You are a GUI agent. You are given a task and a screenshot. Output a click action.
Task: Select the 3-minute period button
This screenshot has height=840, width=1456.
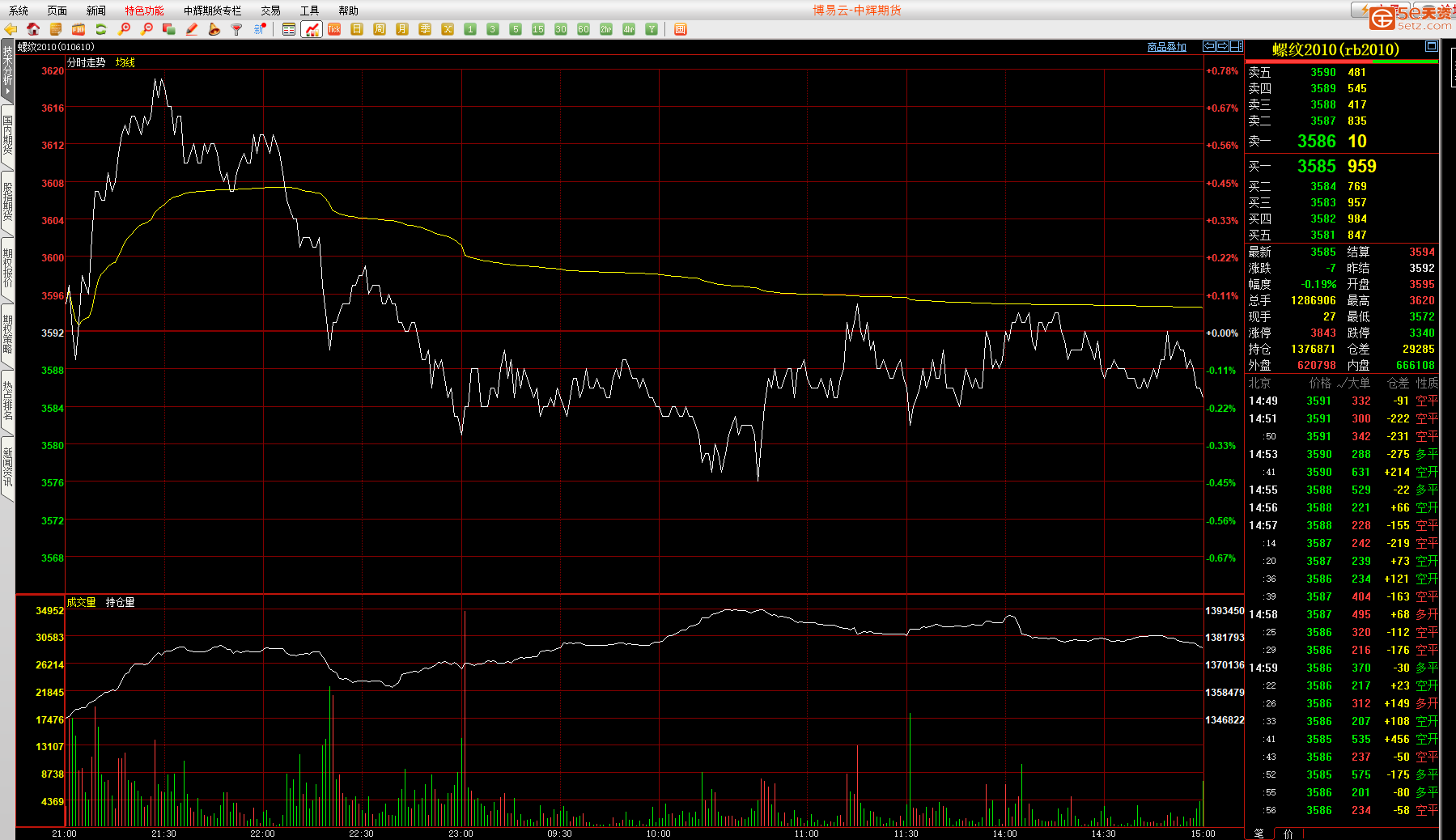(x=493, y=29)
